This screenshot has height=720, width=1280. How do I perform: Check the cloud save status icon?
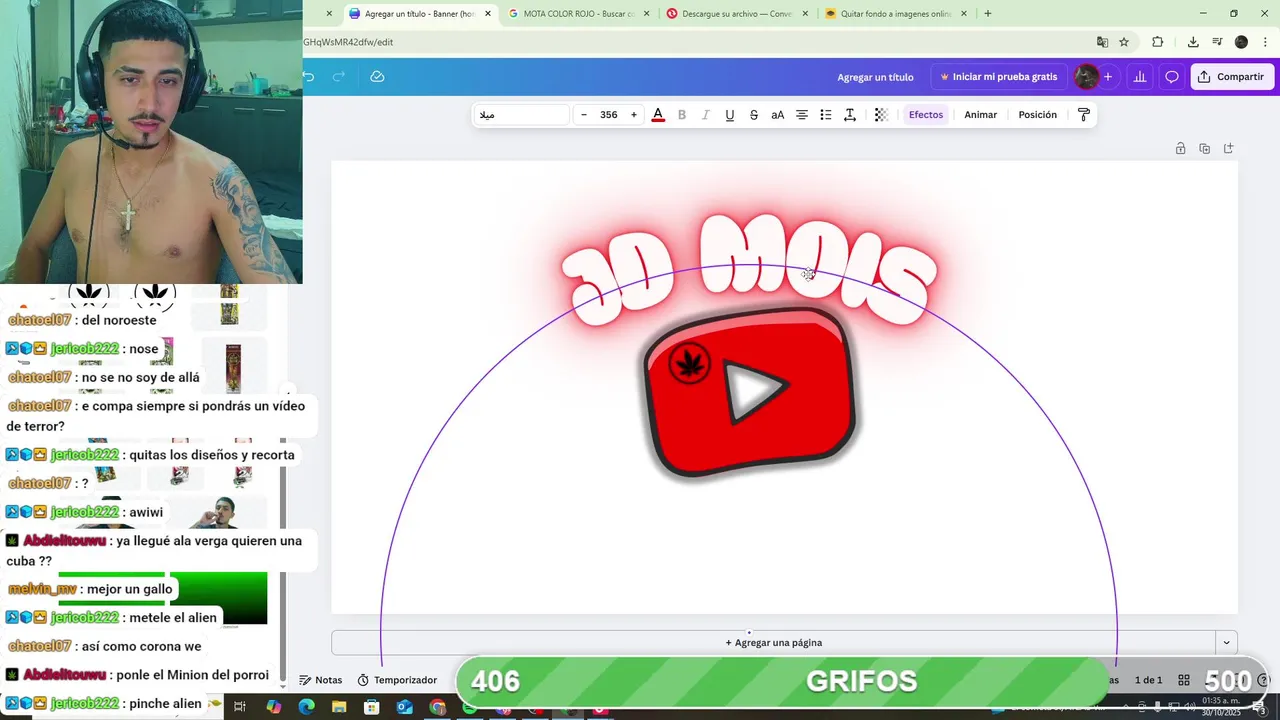(x=377, y=77)
